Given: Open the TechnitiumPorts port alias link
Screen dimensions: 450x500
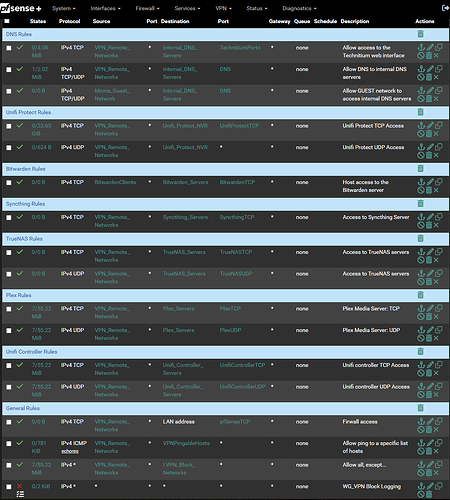Looking at the screenshot, I should (240, 48).
